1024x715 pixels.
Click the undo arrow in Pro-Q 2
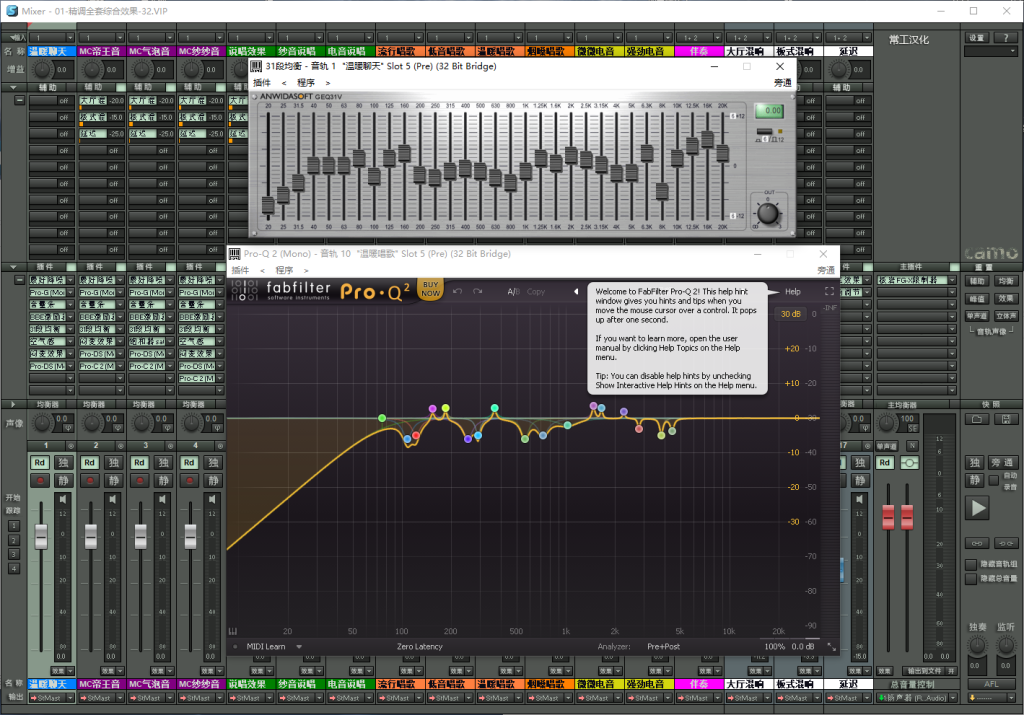[x=458, y=291]
